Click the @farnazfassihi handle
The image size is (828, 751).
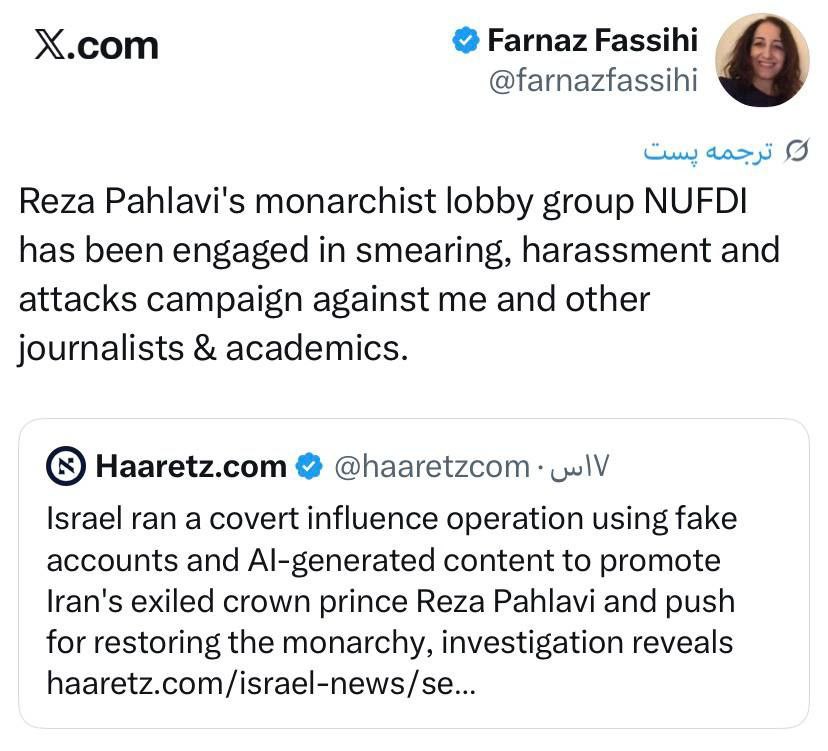592,80
